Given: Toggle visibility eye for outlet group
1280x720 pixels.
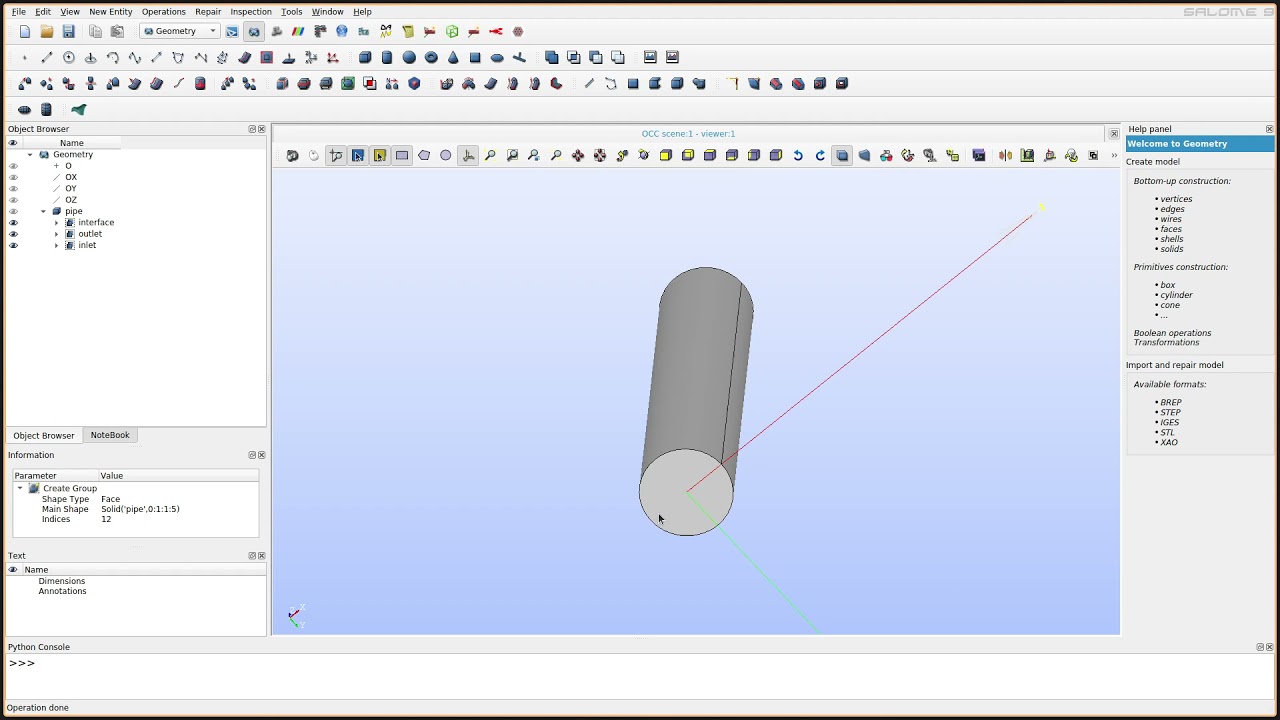Looking at the screenshot, I should [13, 234].
